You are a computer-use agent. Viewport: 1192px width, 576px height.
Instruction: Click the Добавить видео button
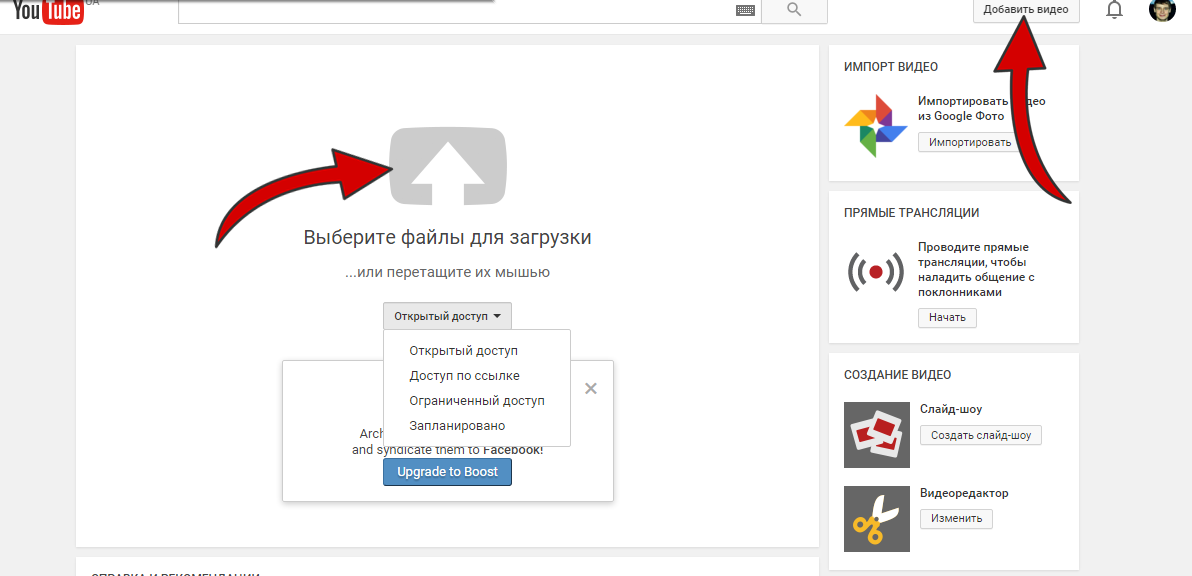coord(1026,10)
